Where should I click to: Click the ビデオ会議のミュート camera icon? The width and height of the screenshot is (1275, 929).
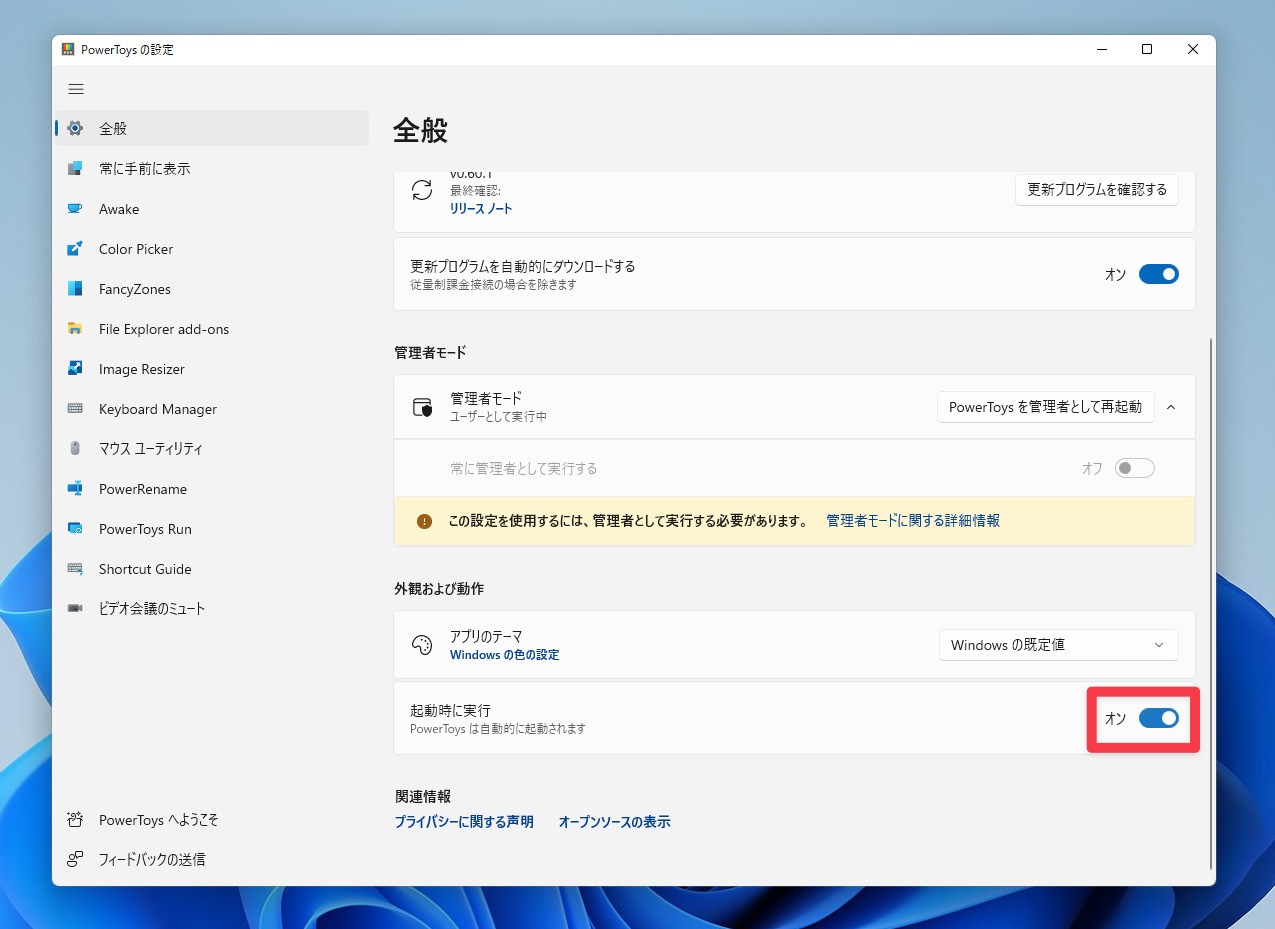tap(75, 609)
